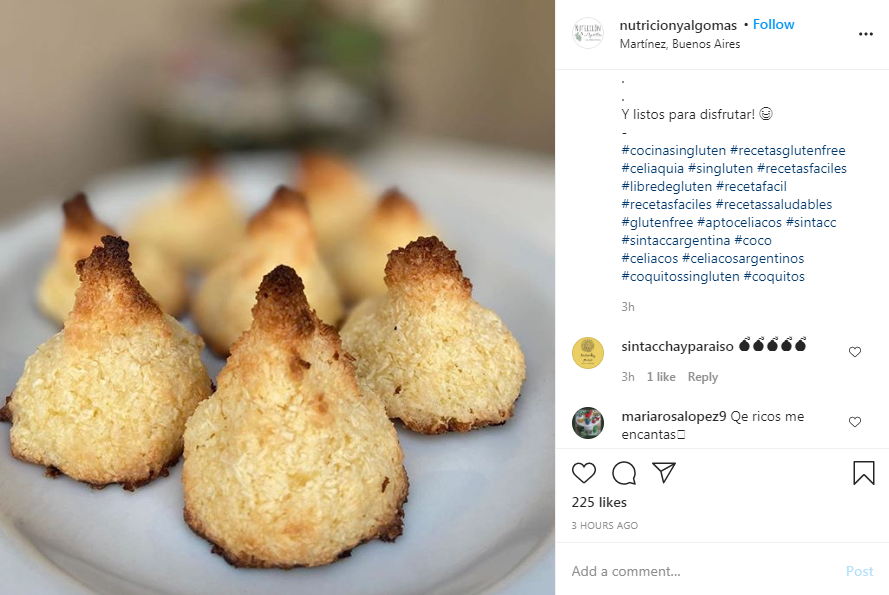The height and width of the screenshot is (595, 889).
Task: Like sintacchayparaiso's comment
Action: click(855, 352)
